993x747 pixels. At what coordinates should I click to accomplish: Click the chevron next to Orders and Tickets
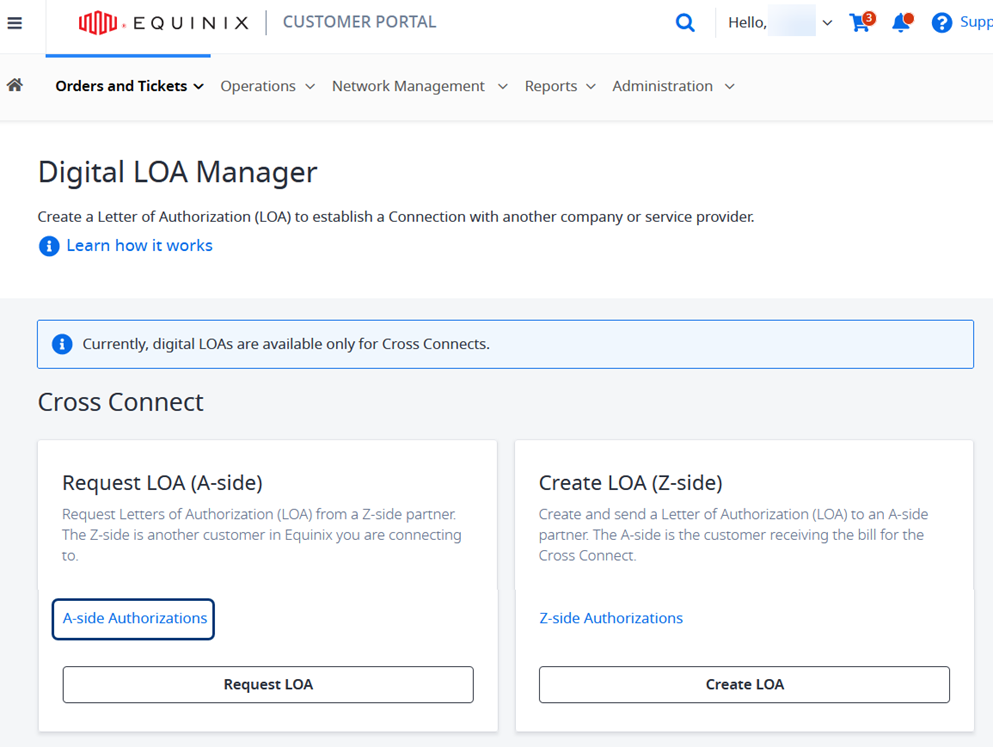pos(198,87)
